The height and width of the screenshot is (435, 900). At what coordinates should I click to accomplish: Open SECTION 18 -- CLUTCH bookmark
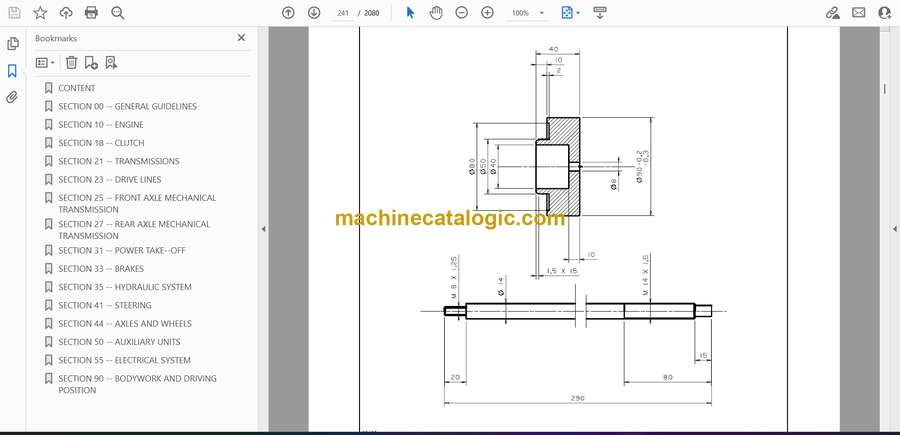pyautogui.click(x=102, y=143)
